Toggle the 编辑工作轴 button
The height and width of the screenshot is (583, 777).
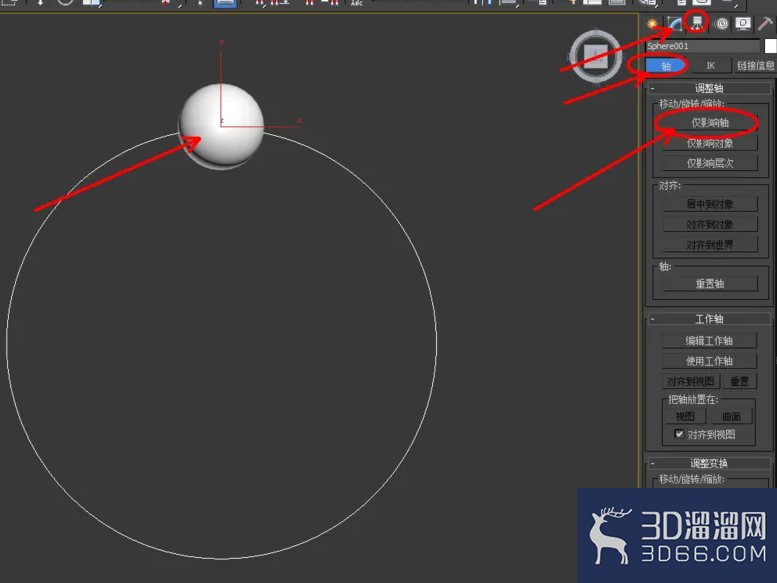709,341
